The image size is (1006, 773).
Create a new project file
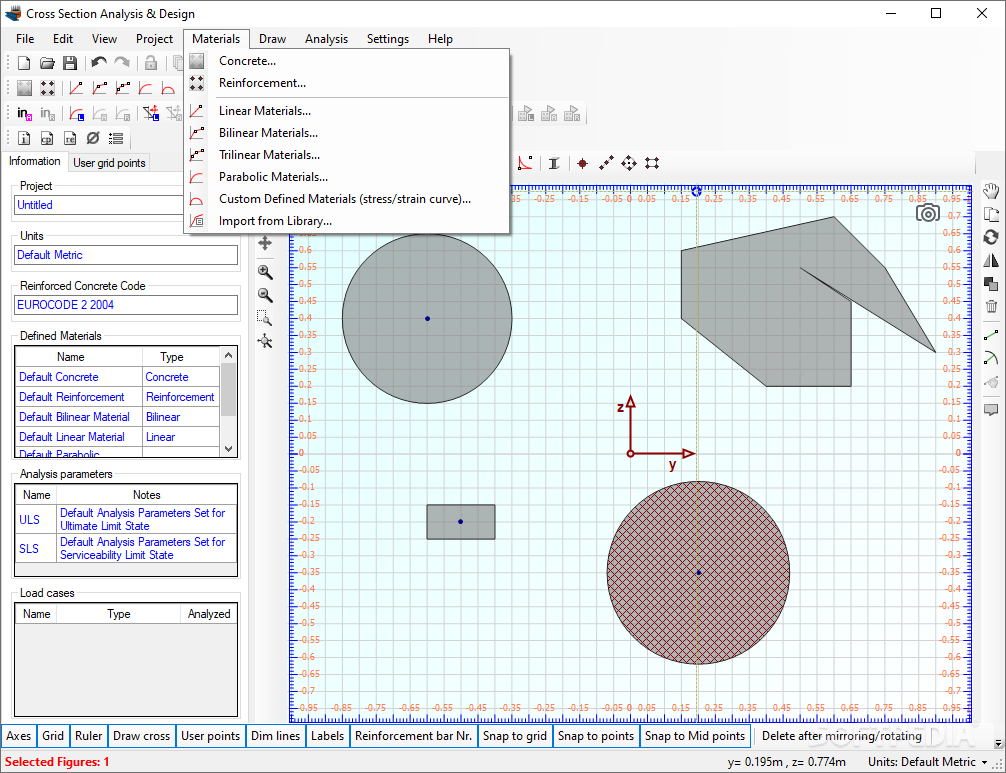pos(24,63)
